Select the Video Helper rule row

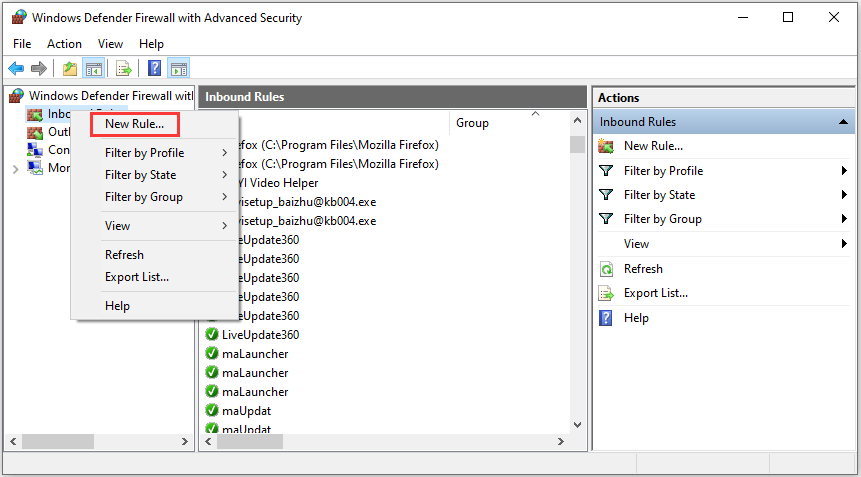pos(277,183)
